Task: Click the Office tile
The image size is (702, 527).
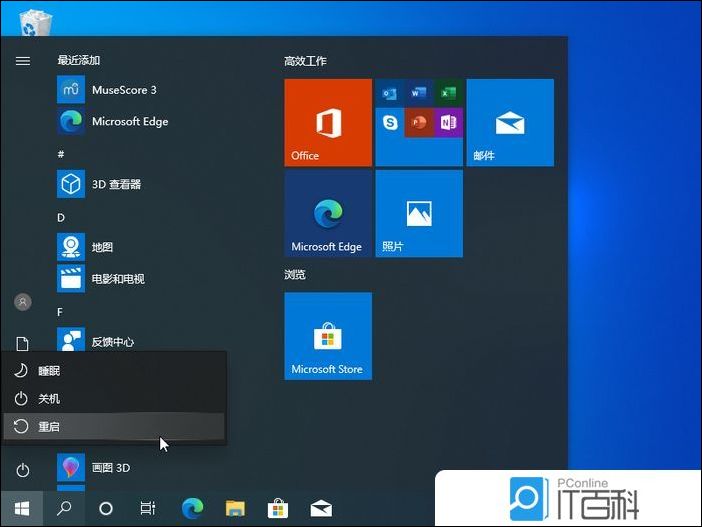Action: click(x=328, y=122)
